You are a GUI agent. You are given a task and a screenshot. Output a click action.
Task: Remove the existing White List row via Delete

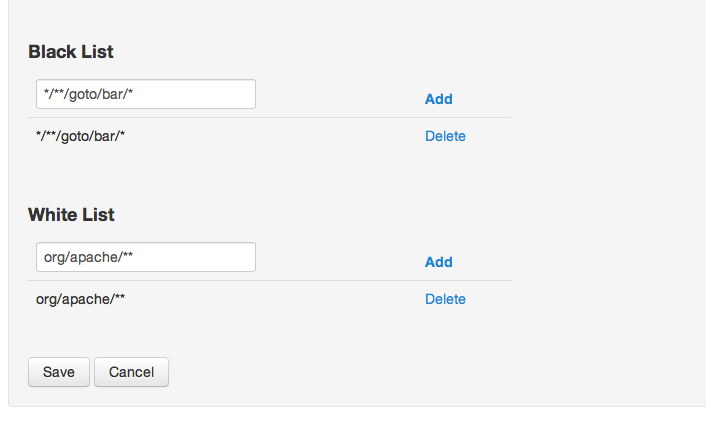(445, 299)
